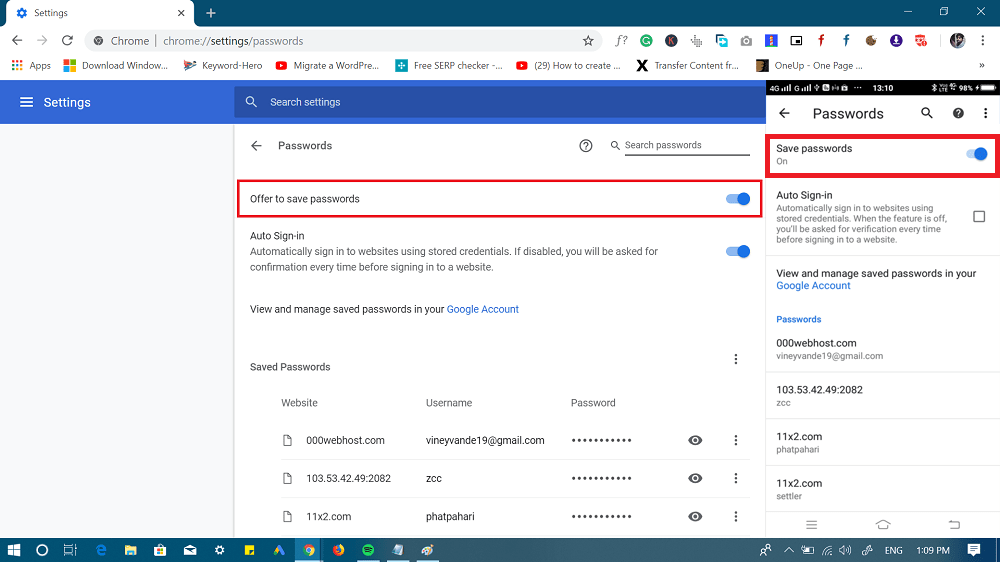Image resolution: width=1000 pixels, height=562 pixels.
Task: Click the browser forward arrow
Action: click(x=42, y=41)
